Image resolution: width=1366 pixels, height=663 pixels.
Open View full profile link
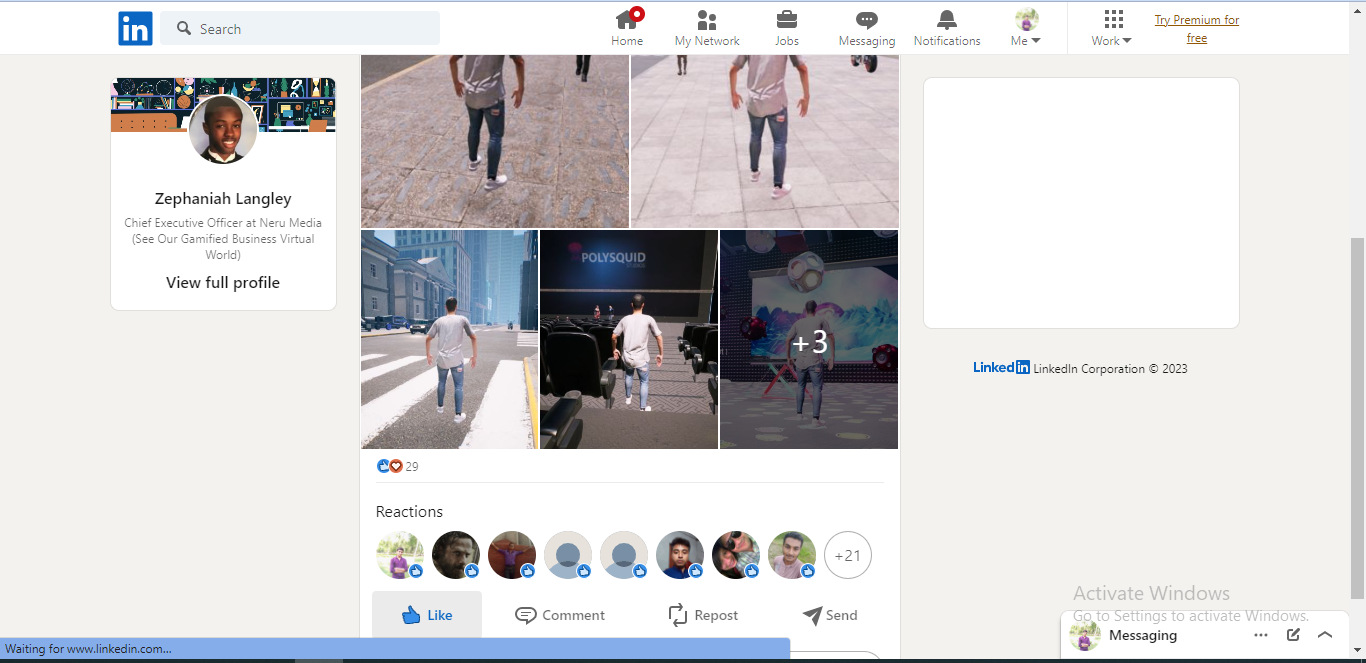pyautogui.click(x=223, y=283)
